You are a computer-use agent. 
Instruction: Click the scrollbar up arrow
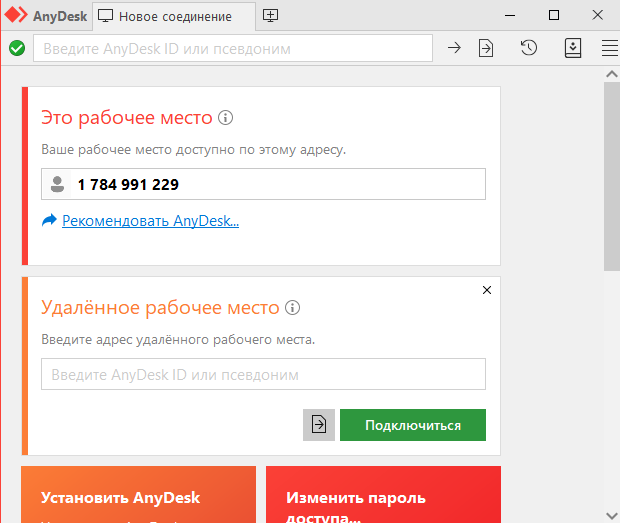(x=612, y=74)
